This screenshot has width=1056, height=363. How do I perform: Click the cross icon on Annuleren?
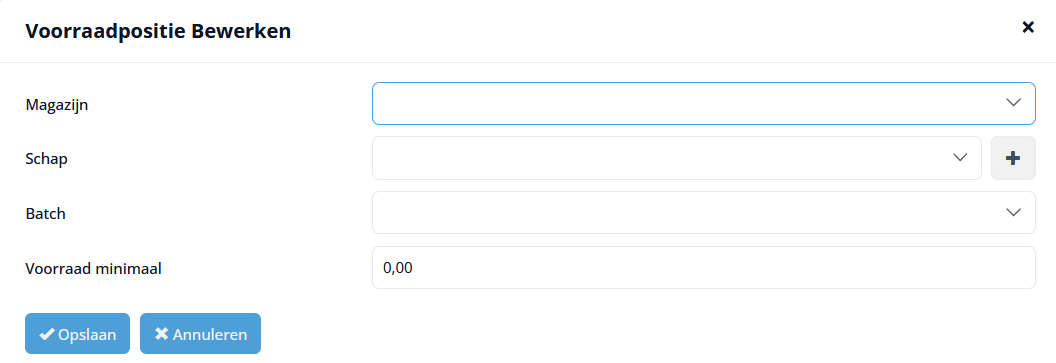[162, 334]
